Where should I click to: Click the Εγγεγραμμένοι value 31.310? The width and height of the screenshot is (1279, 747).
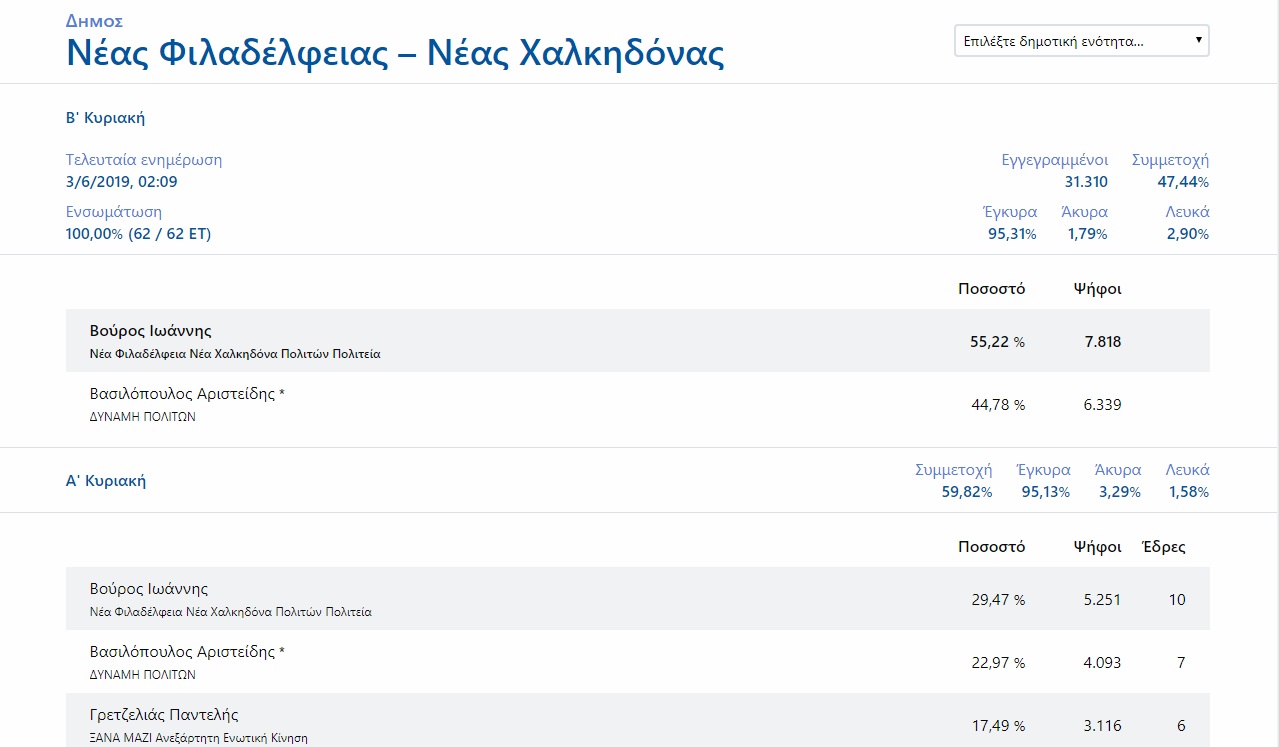coord(1086,182)
